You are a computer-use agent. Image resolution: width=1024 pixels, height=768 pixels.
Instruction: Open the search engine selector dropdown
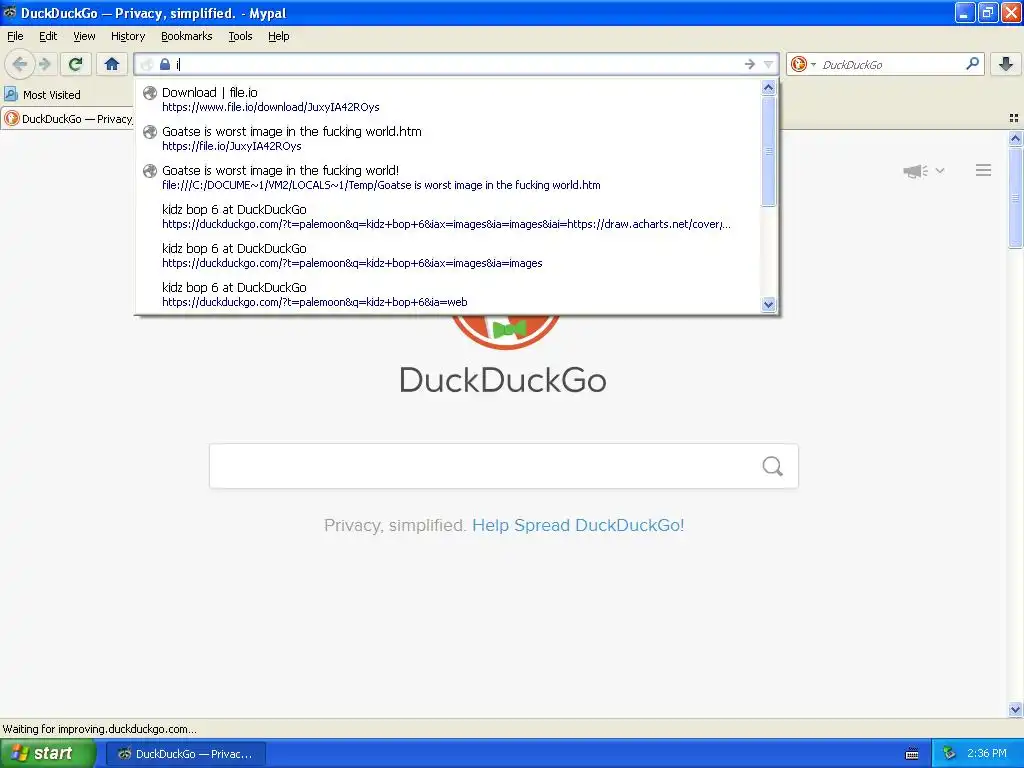pos(803,64)
